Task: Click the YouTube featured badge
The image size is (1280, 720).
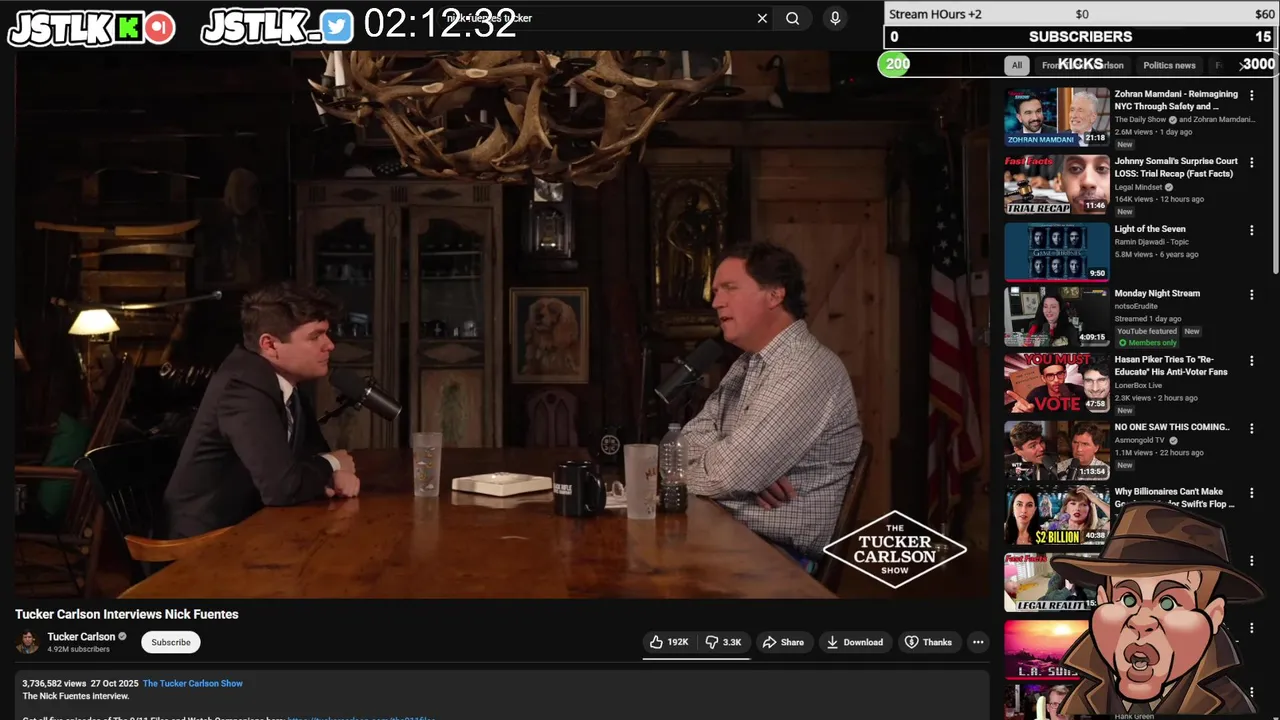Action: [x=1147, y=331]
